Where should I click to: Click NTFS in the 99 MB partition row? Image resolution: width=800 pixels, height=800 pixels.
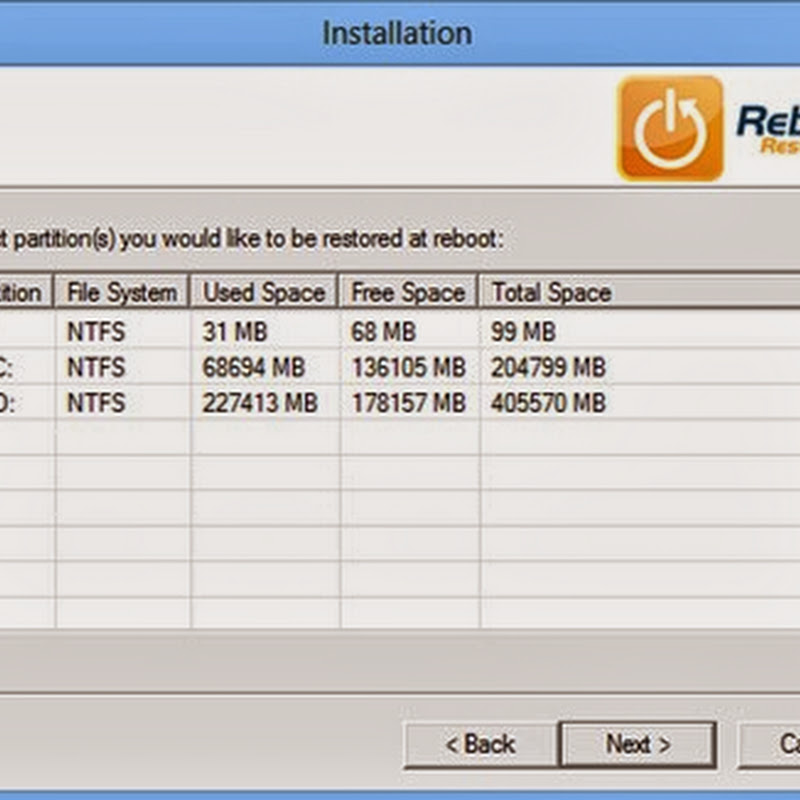click(96, 332)
